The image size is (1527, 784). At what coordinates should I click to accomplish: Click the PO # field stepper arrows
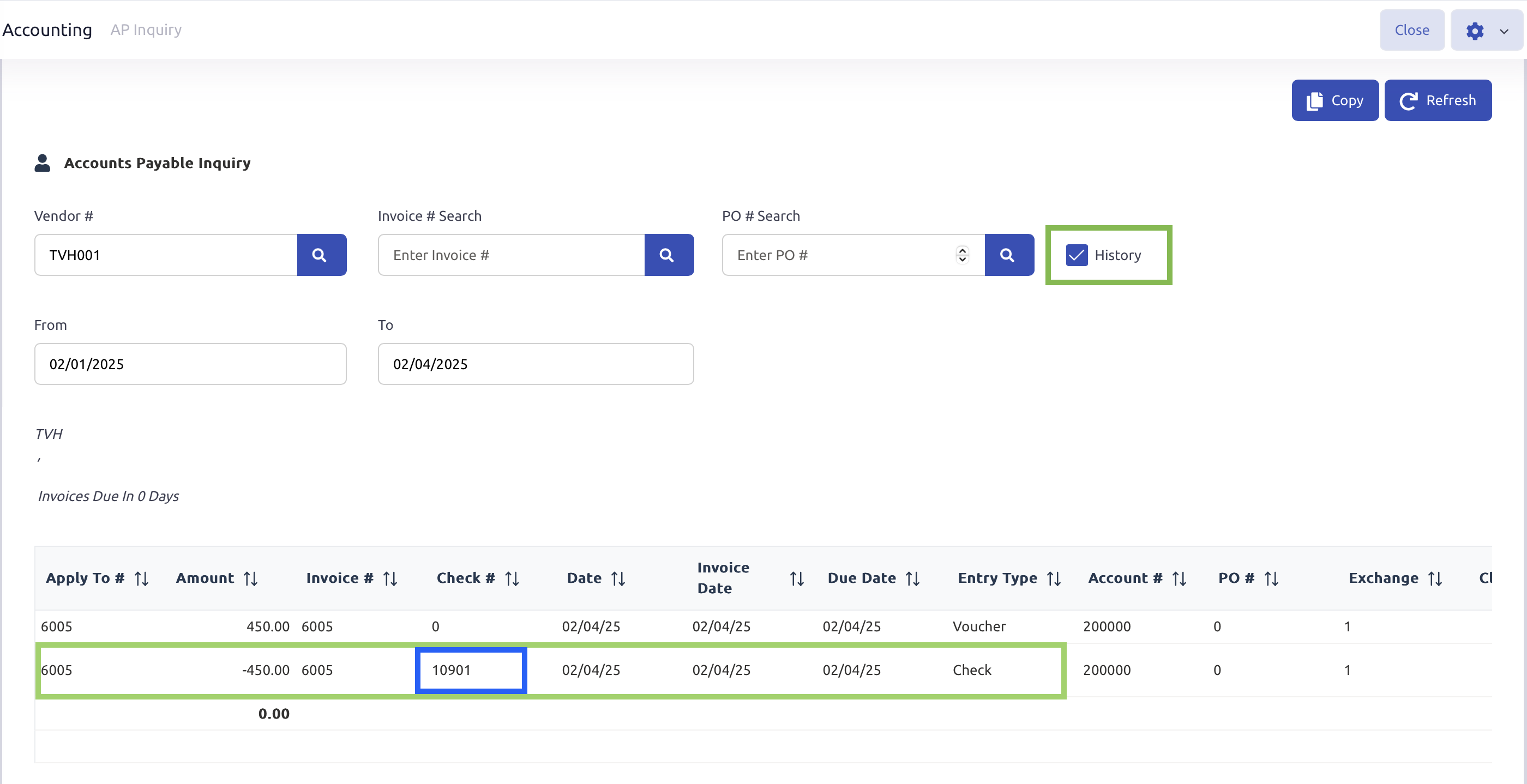962,255
